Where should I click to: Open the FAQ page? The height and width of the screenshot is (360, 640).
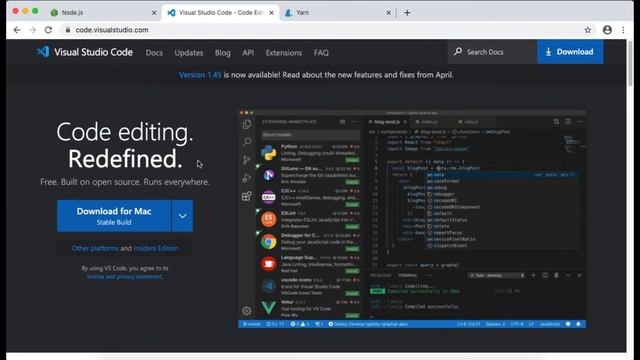click(321, 53)
